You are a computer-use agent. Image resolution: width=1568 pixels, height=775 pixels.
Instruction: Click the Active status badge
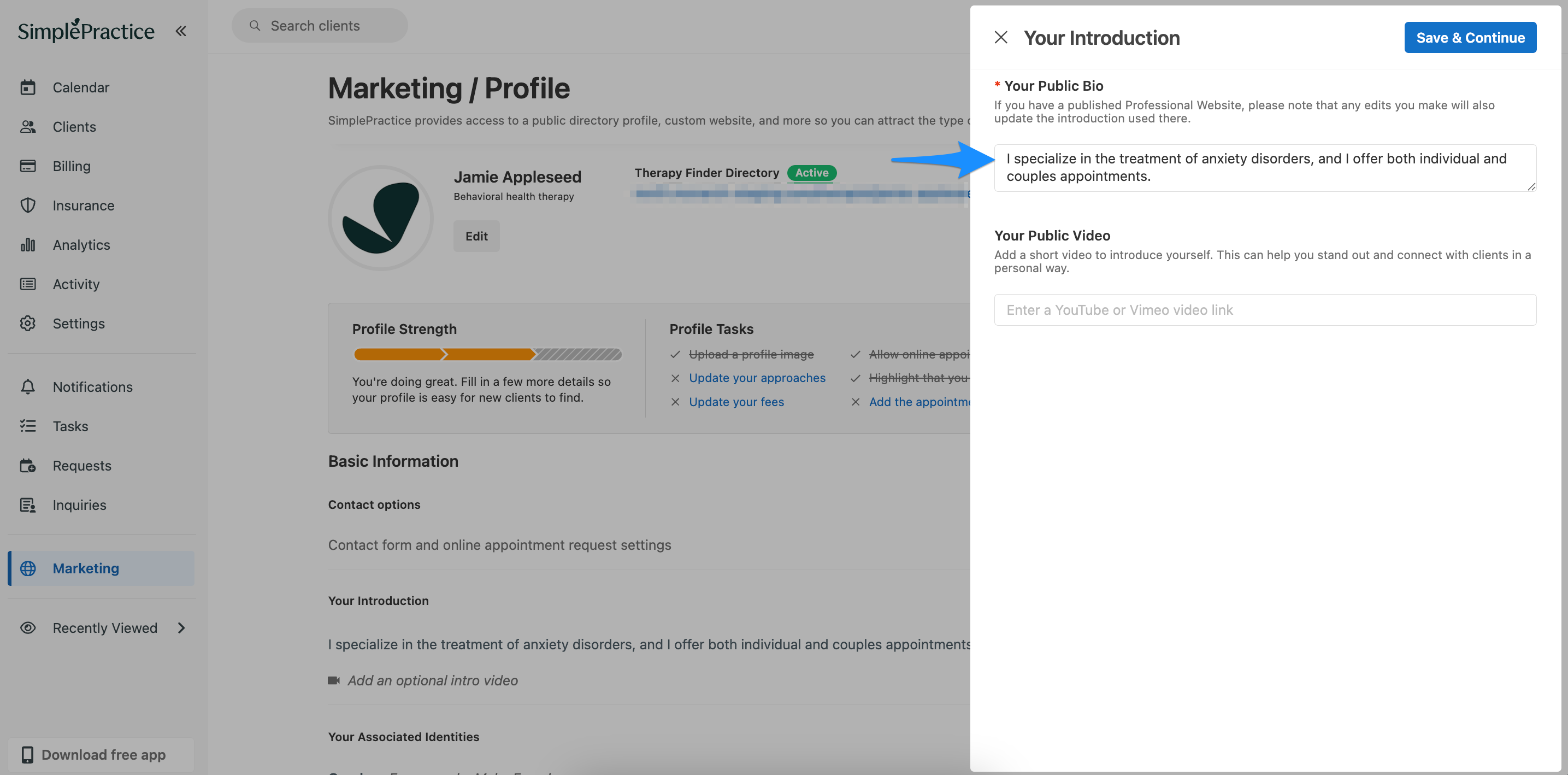[811, 172]
